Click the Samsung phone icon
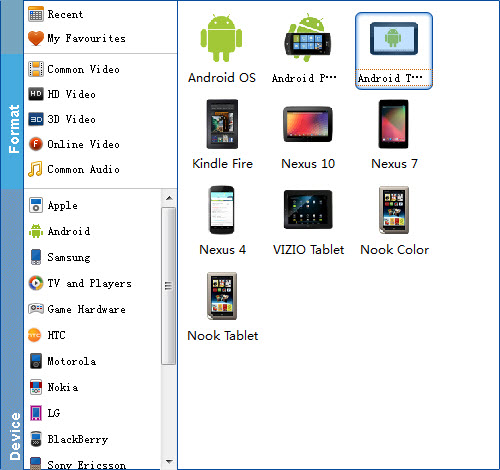Viewport: 500px width, 470px height. (36, 257)
